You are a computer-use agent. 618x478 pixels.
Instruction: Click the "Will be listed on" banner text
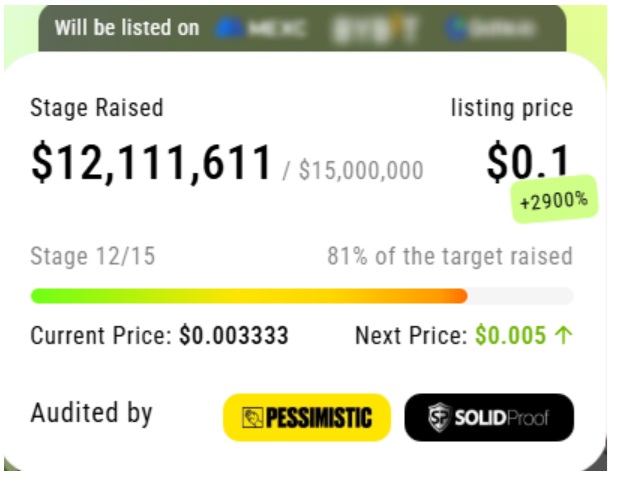(x=127, y=27)
